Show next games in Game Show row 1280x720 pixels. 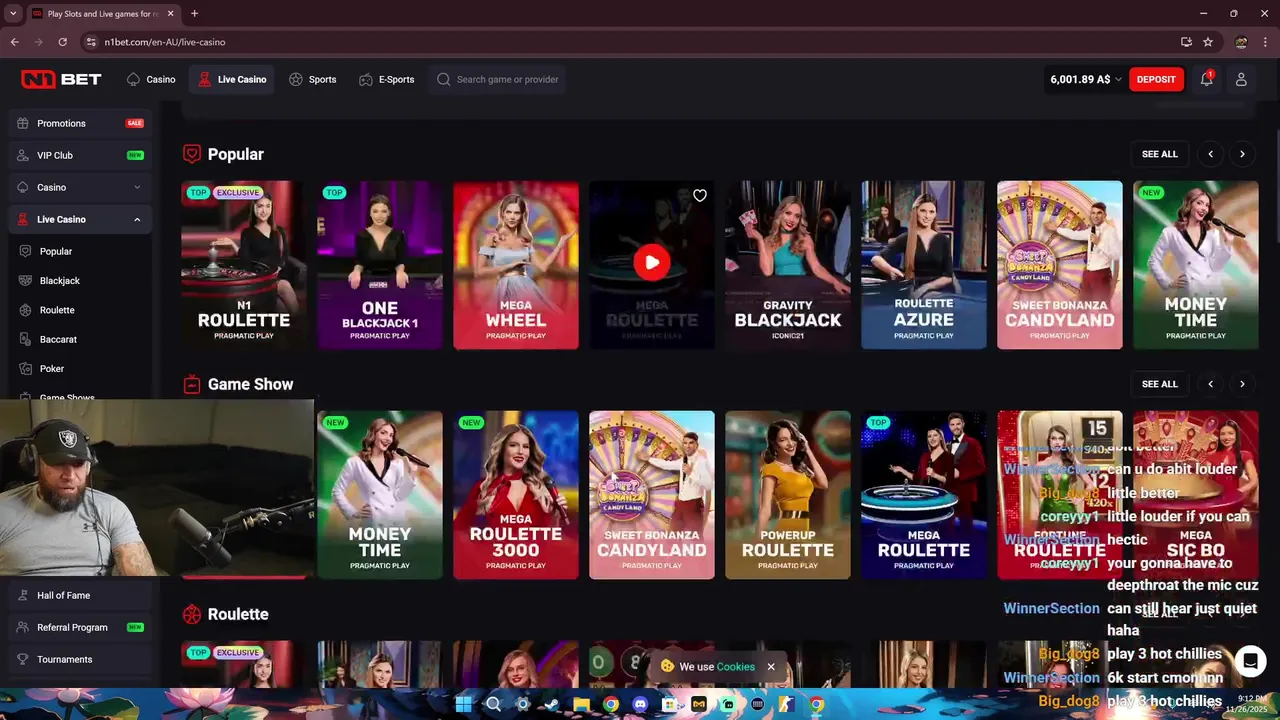[1242, 384]
